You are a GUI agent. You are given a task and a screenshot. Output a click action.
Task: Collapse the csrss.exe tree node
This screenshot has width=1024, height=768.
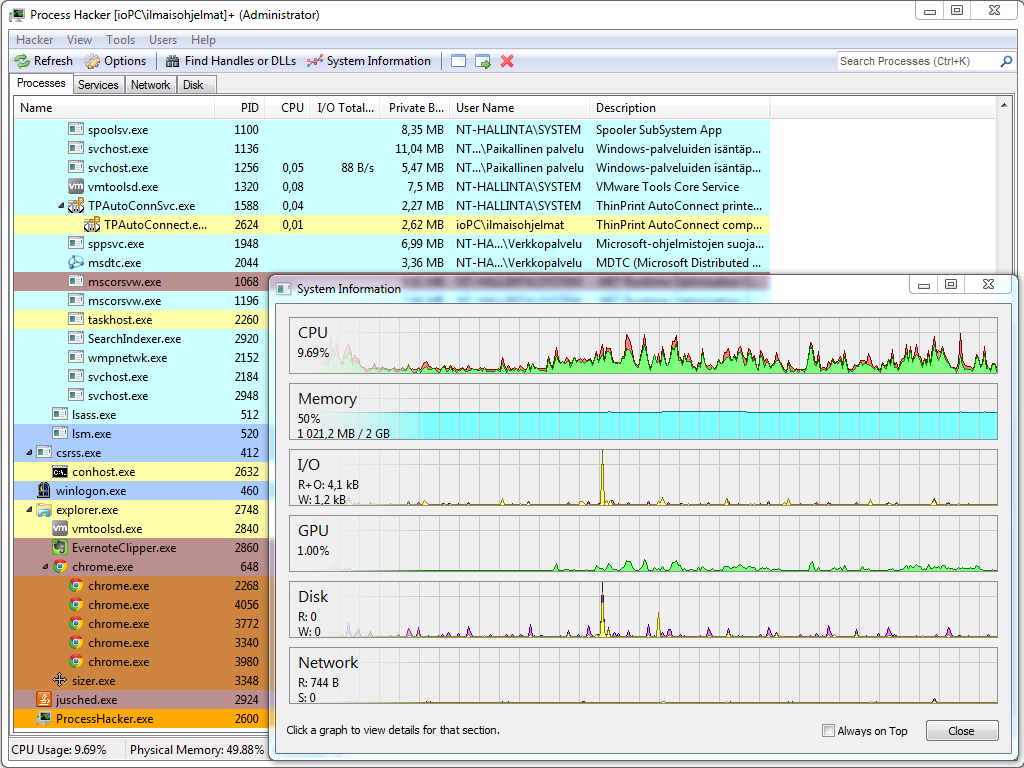[29, 452]
